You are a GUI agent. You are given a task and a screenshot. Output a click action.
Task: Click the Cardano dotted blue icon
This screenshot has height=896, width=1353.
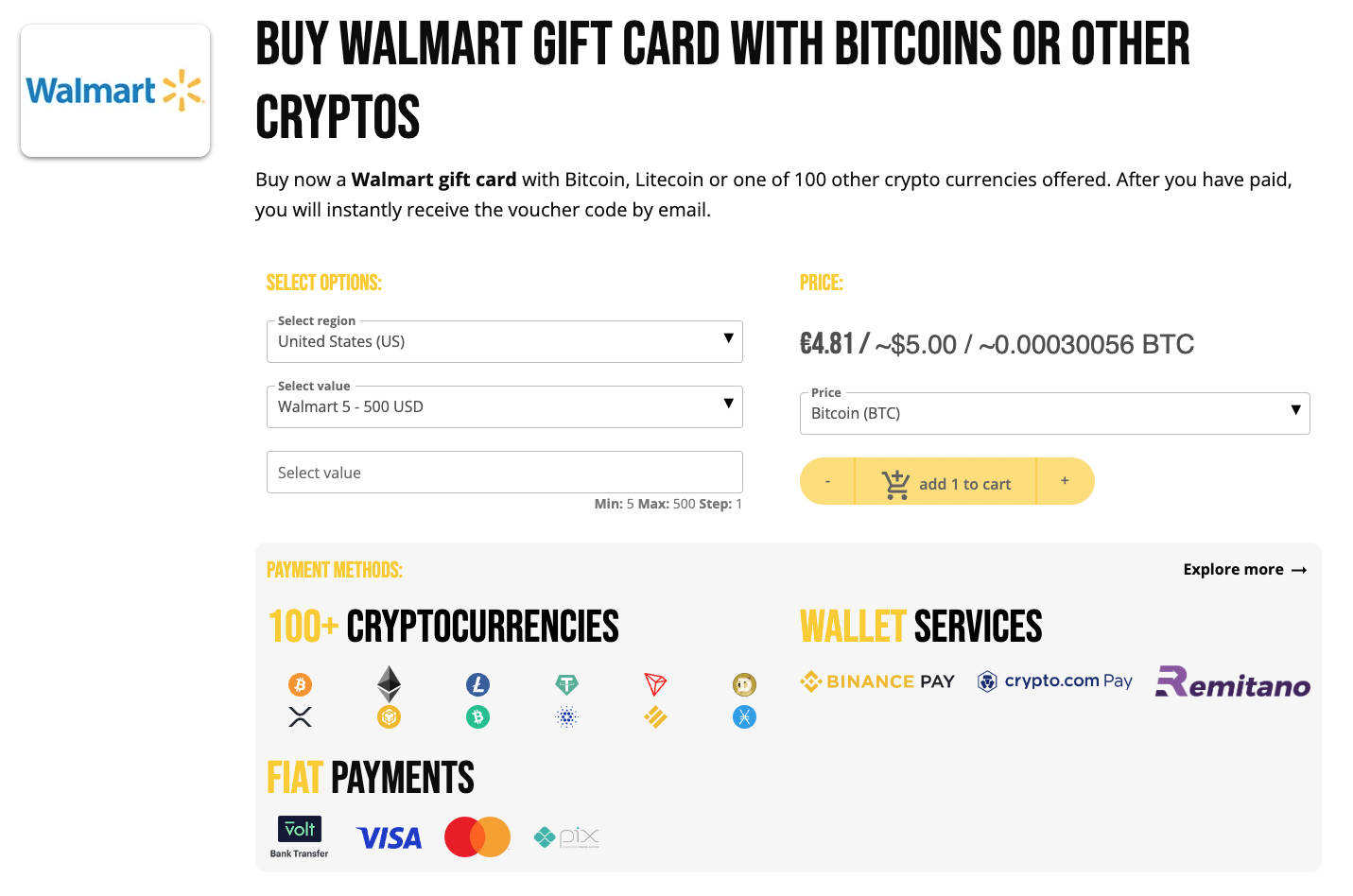[566, 717]
